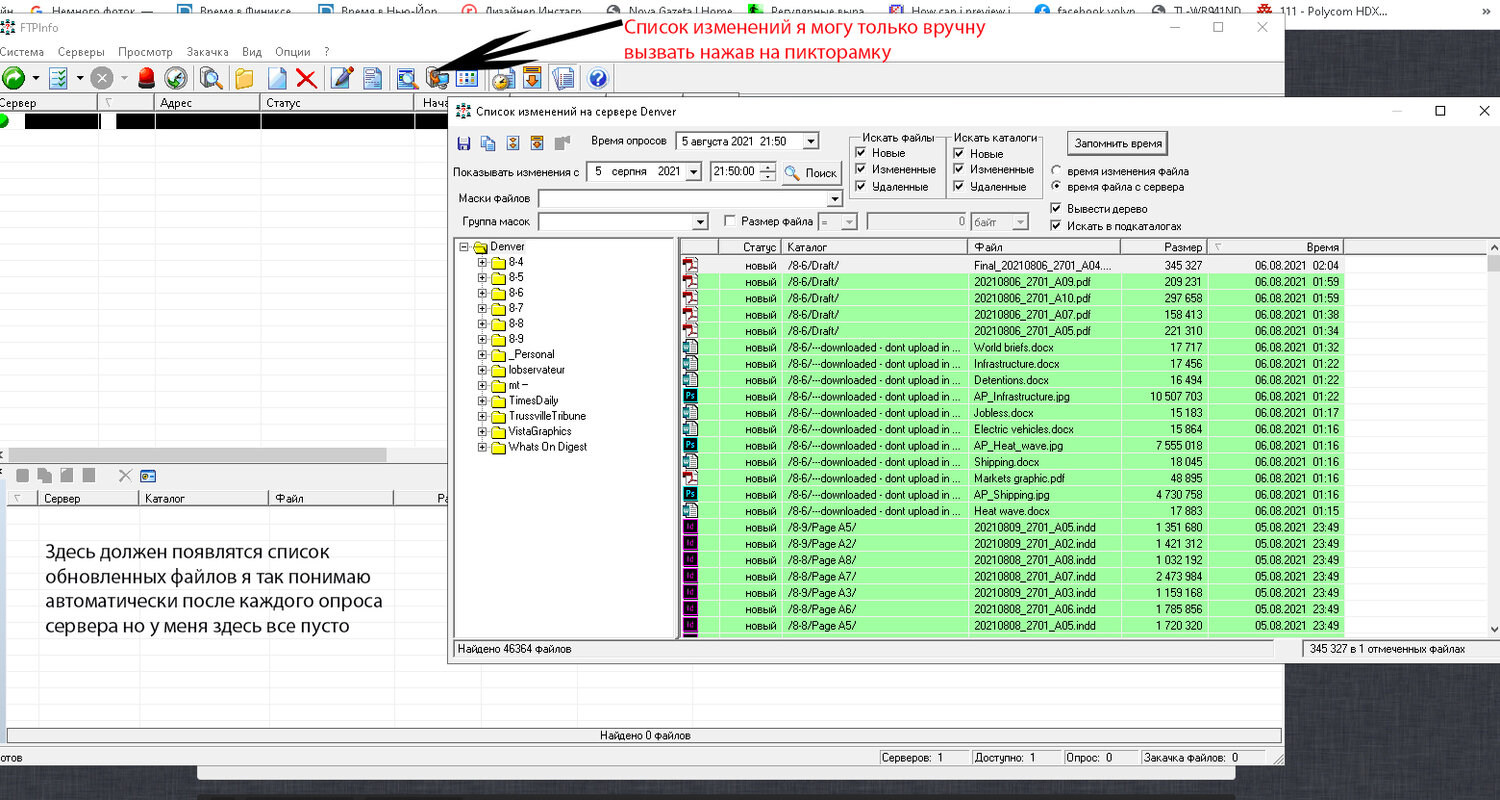Click the blue window icon in lower panel toolbar
This screenshot has width=1500, height=800.
[x=149, y=476]
